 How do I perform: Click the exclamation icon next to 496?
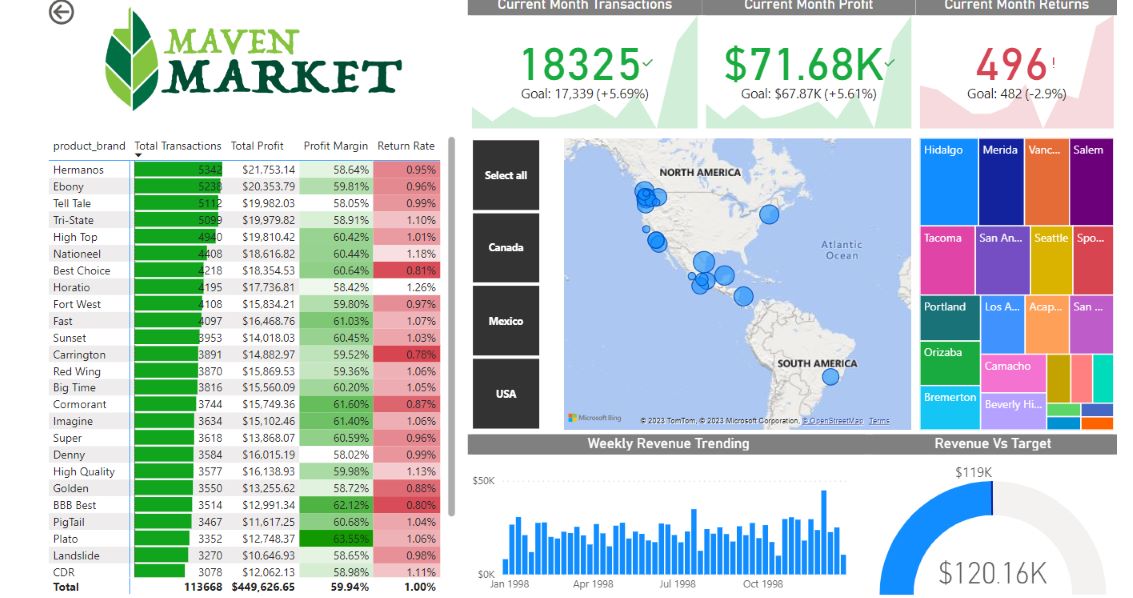(1053, 64)
